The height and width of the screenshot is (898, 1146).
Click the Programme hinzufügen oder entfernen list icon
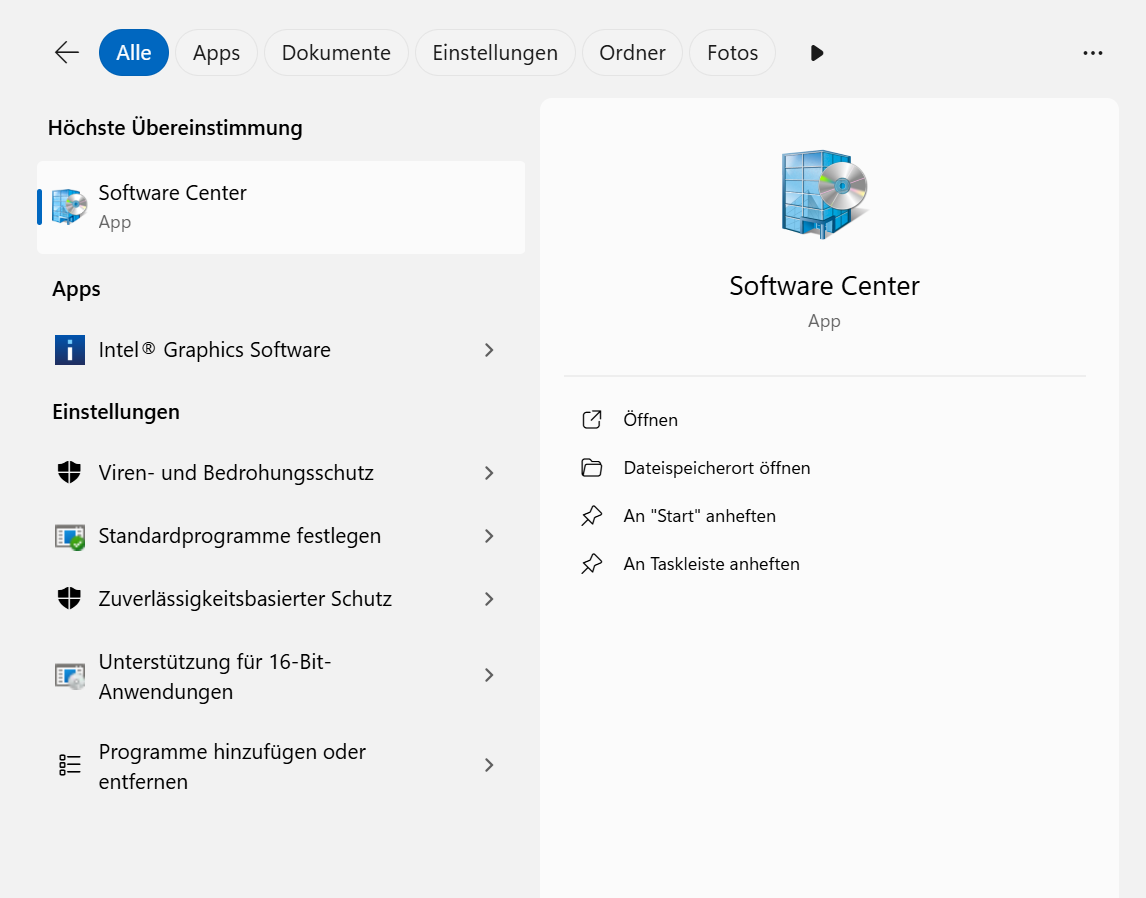(x=69, y=765)
